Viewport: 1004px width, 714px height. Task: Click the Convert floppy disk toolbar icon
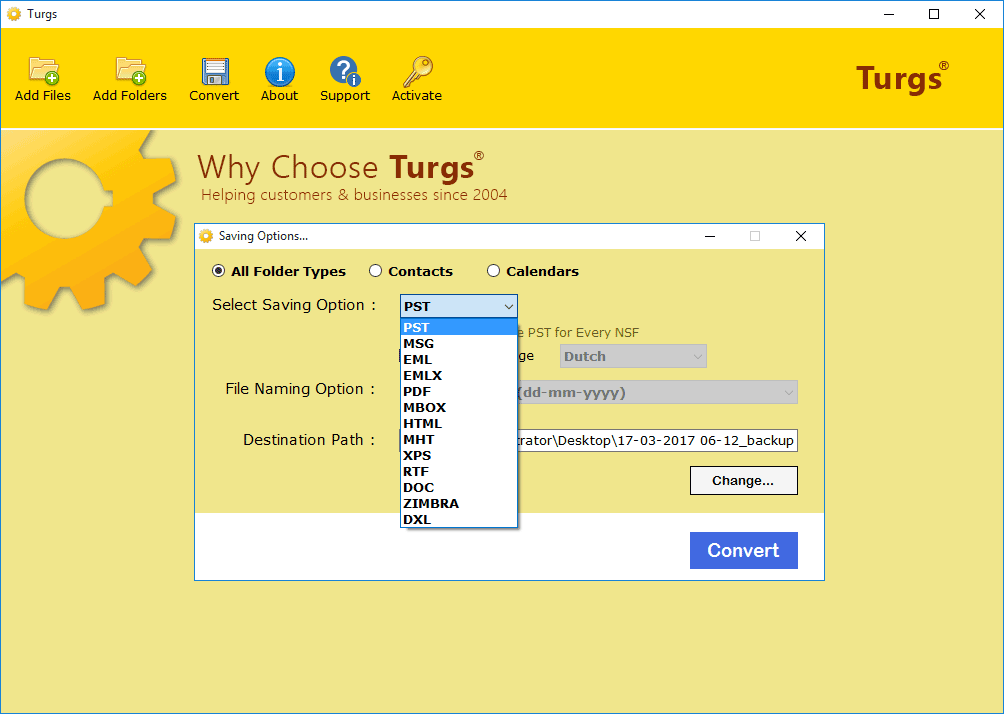(x=215, y=71)
